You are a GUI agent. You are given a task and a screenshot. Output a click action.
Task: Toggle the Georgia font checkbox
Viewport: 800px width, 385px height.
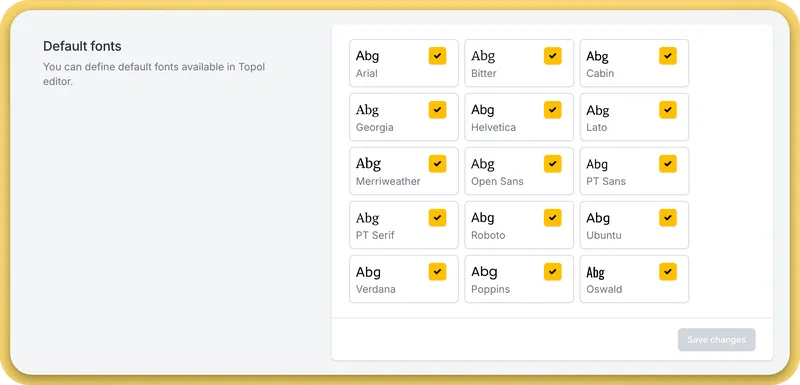point(437,110)
